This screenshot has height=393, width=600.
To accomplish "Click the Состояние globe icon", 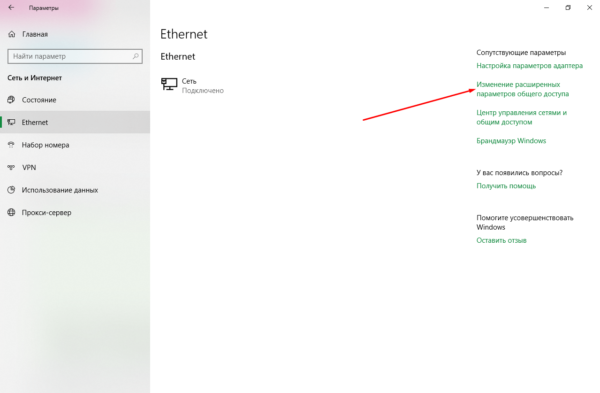I will click(x=11, y=100).
